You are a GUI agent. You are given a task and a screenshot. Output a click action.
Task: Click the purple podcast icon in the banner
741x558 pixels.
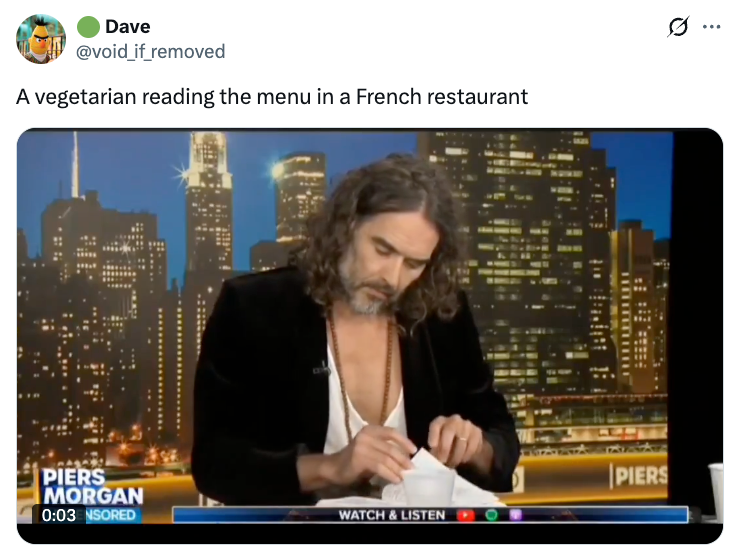pos(516,515)
